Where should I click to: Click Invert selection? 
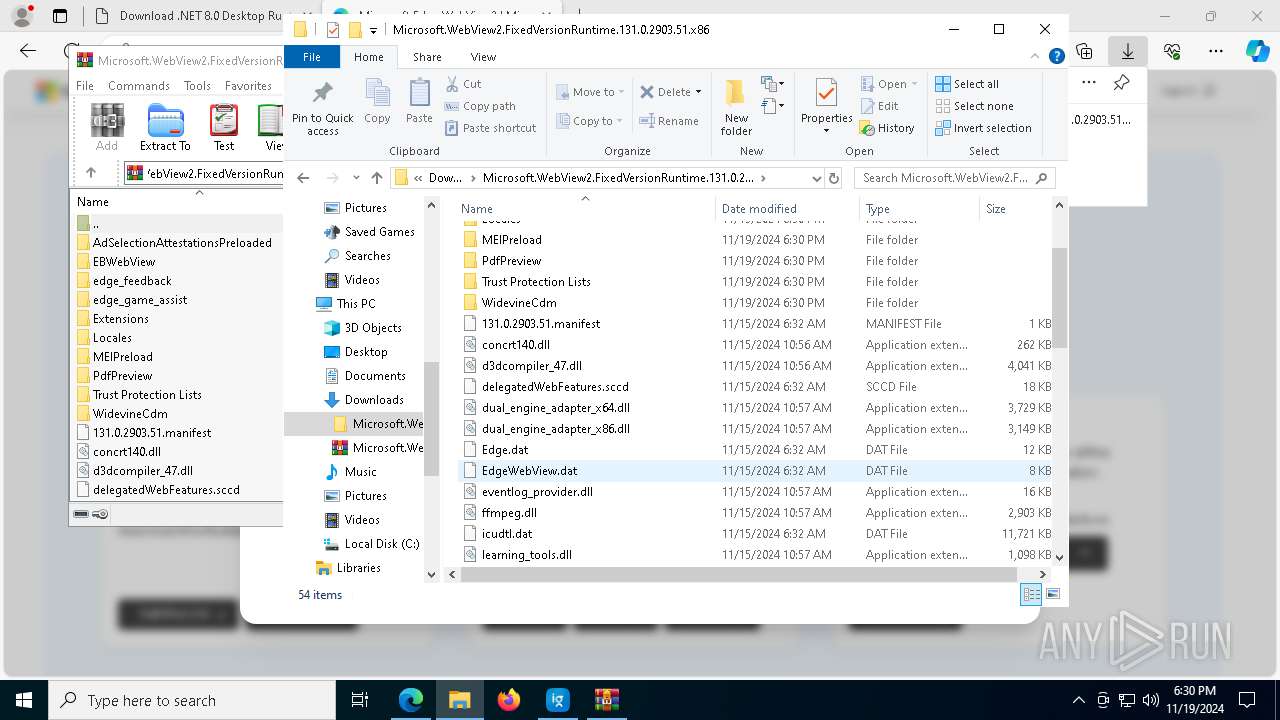click(x=983, y=128)
